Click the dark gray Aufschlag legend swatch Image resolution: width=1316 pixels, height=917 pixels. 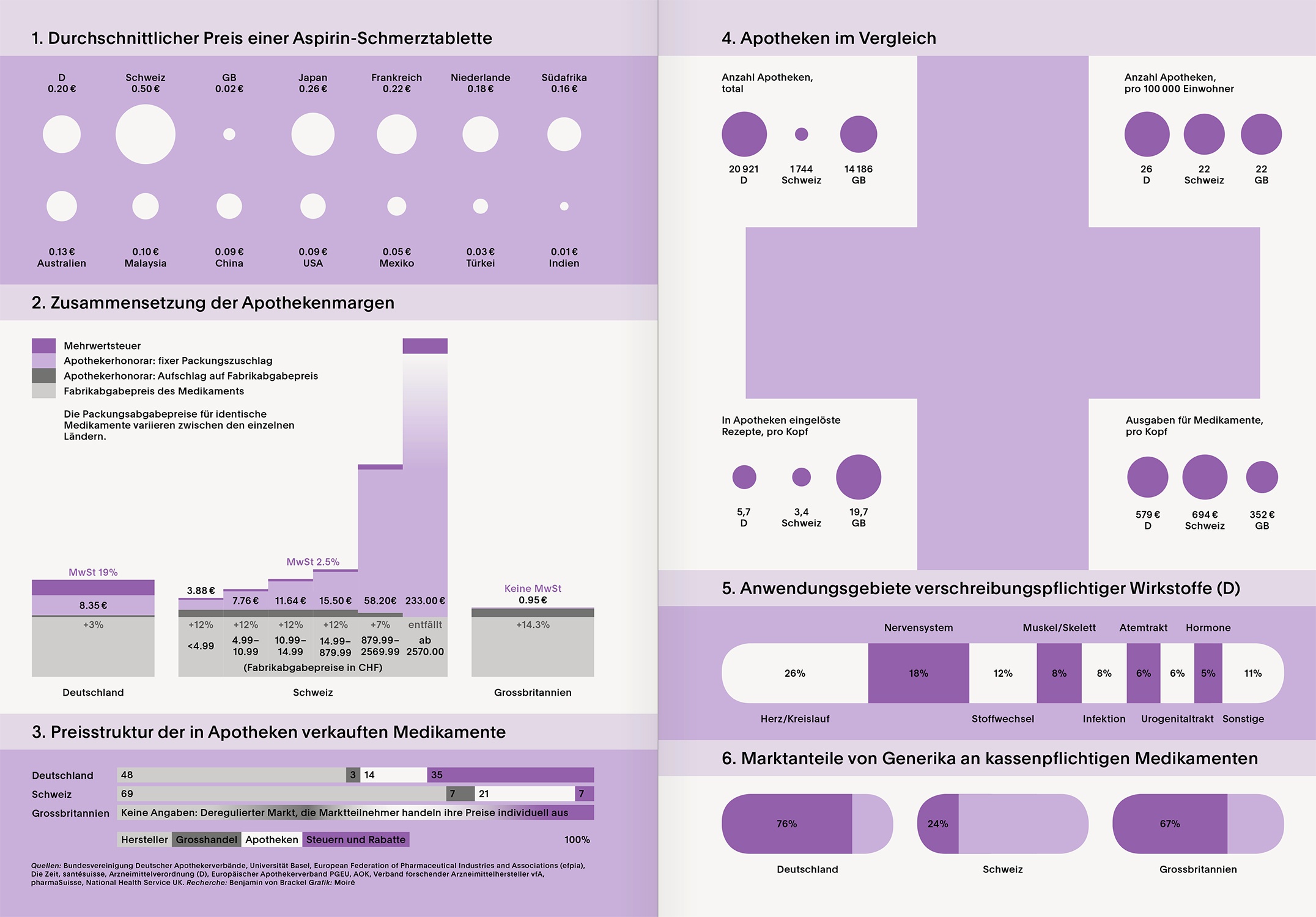click(x=44, y=375)
